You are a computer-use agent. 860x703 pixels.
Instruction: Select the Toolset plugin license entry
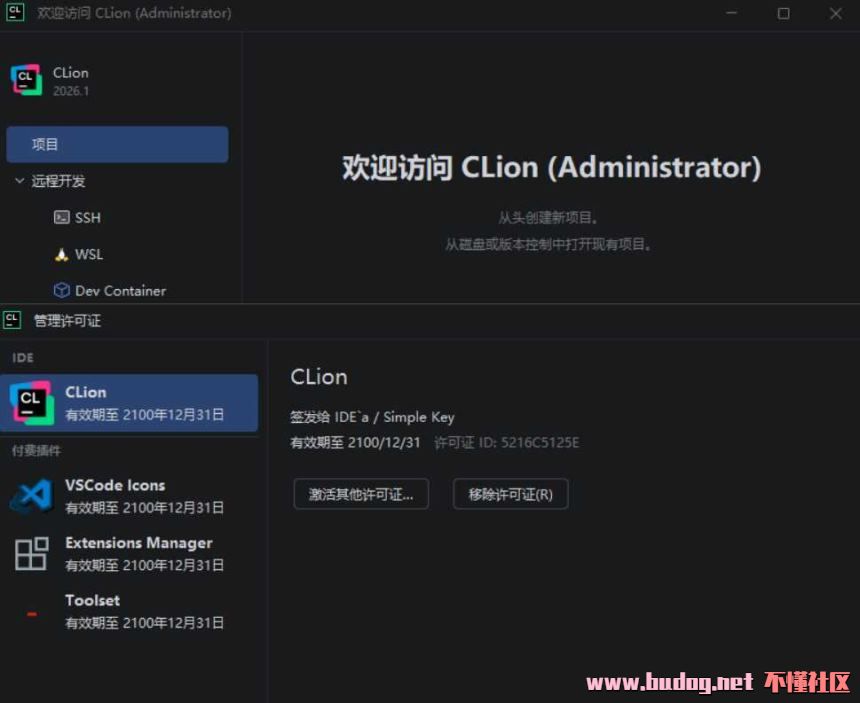[129, 611]
